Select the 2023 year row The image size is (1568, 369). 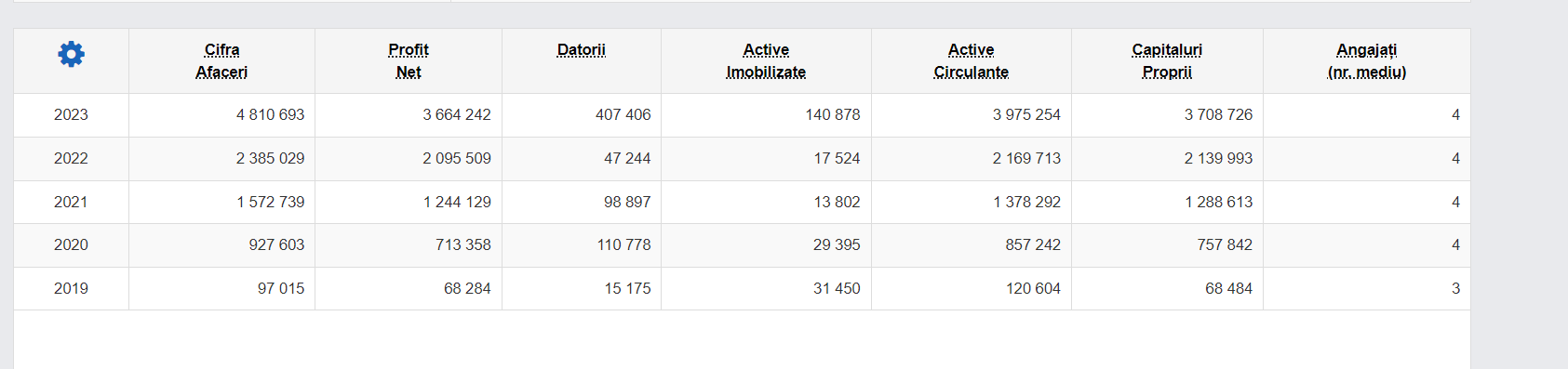(x=742, y=115)
